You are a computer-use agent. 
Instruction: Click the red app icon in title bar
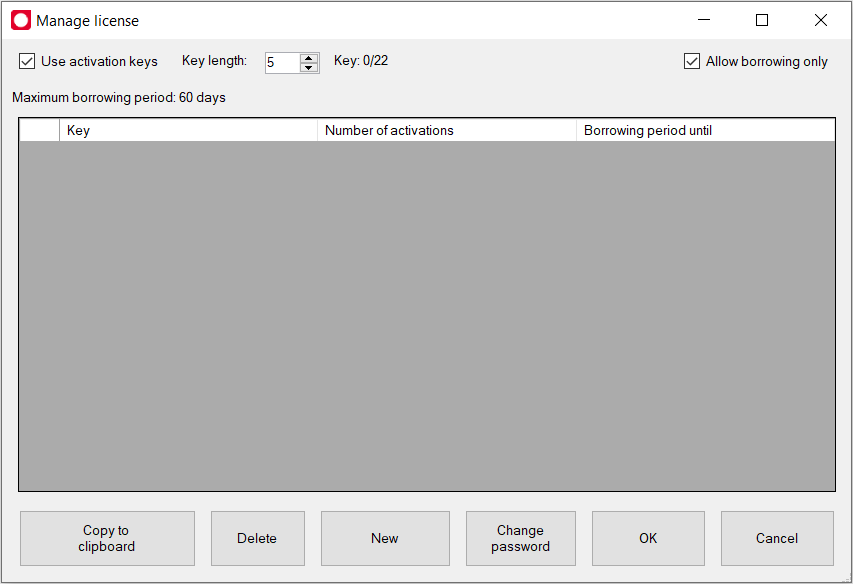21,20
